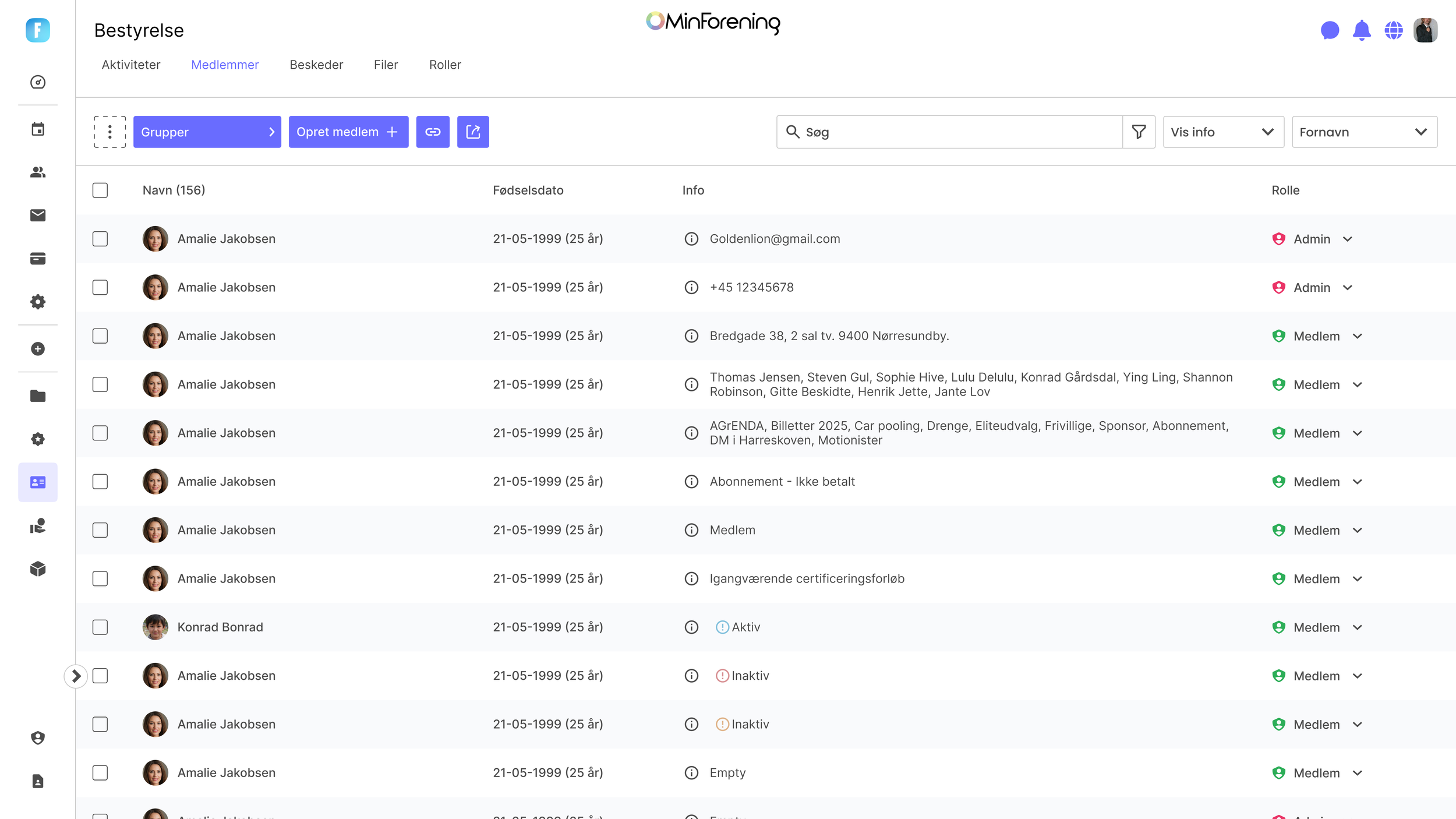Screen dimensions: 1456x819
Task: Click info icon beside Goldenlion@gmail.com
Action: (x=691, y=239)
